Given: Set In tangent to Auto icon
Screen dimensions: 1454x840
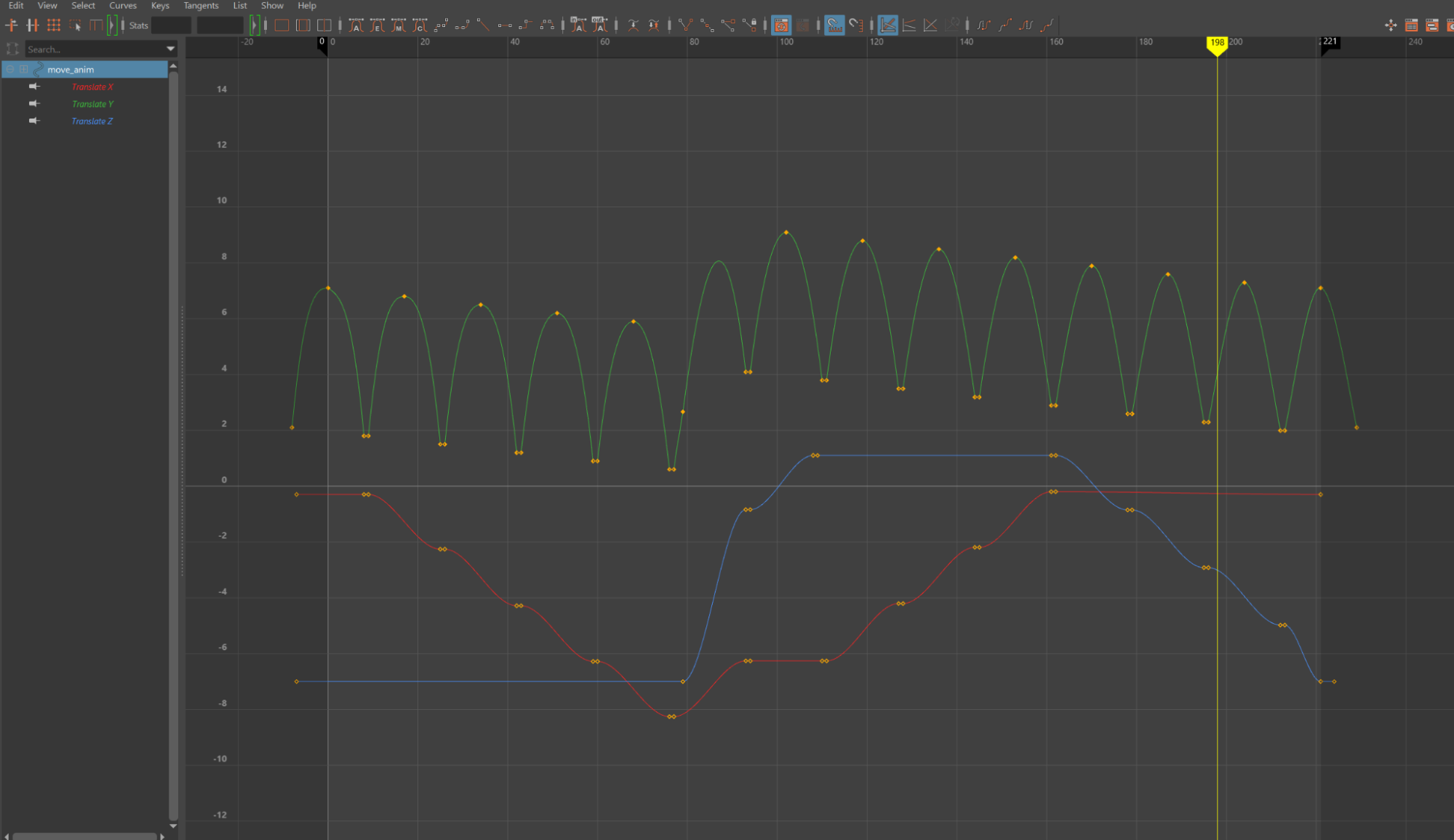Looking at the screenshot, I should (x=578, y=25).
